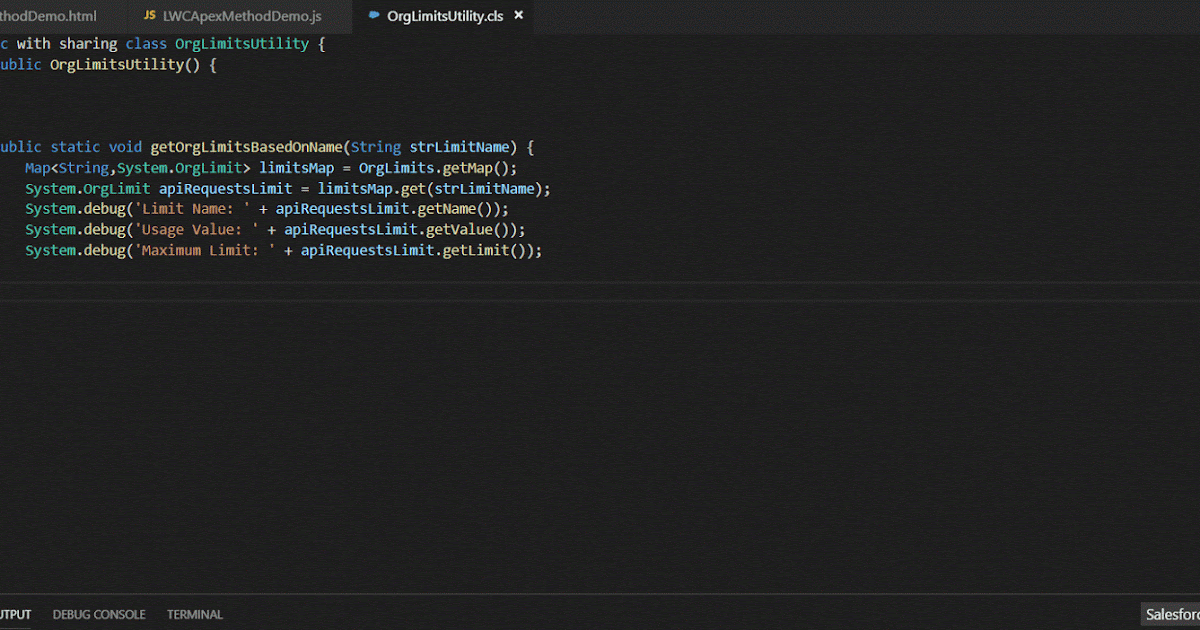
Task: Click the strLimitName parameter in method signature
Action: (460, 147)
